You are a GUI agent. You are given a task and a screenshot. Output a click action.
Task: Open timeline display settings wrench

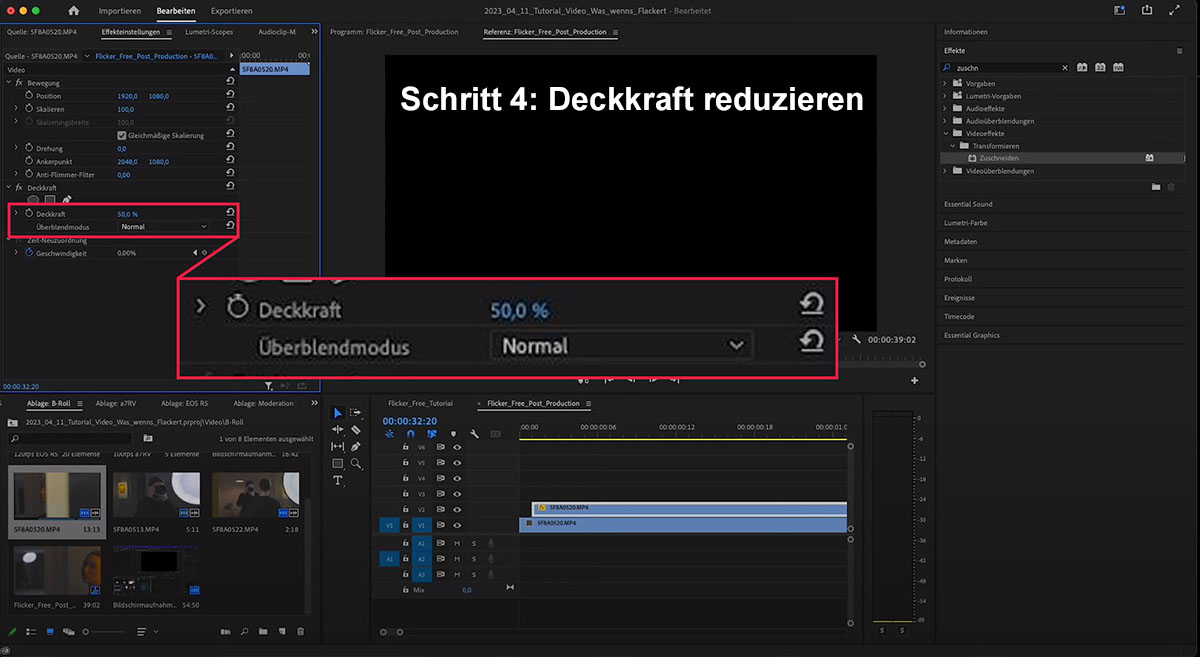coord(474,434)
